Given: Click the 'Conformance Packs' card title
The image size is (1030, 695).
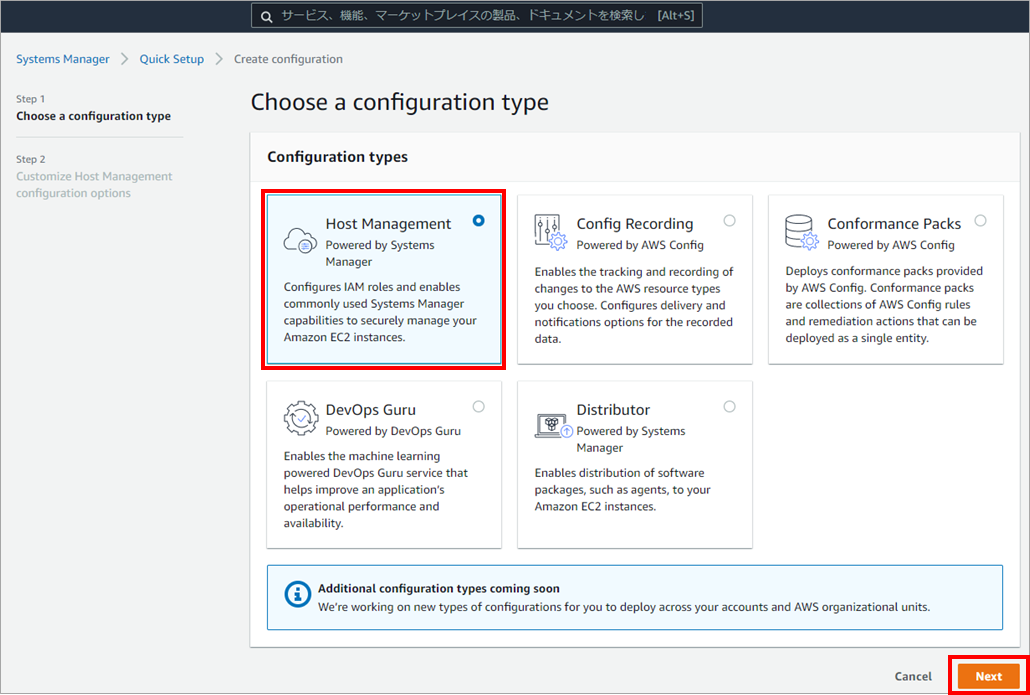Looking at the screenshot, I should [894, 224].
